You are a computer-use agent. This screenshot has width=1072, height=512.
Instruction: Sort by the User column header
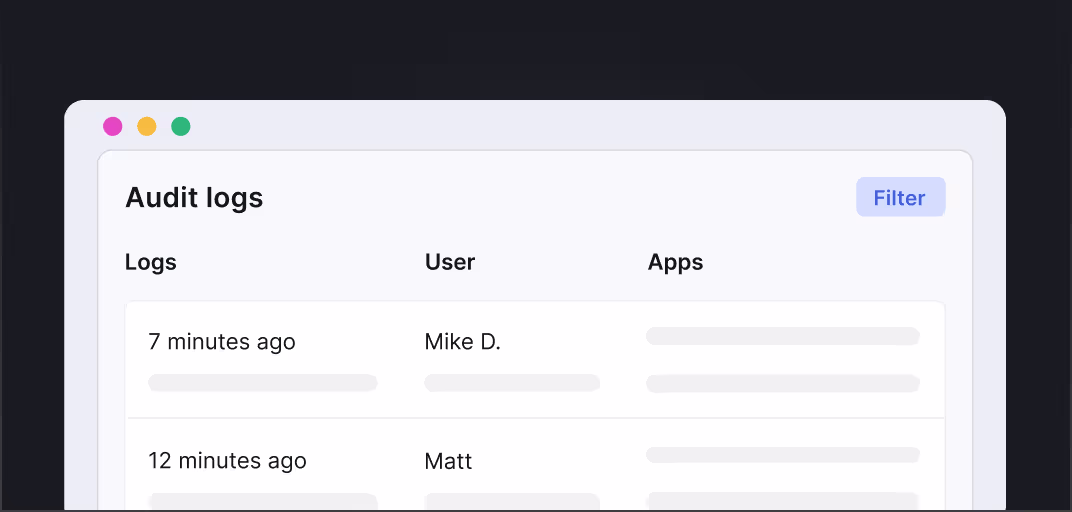450,262
